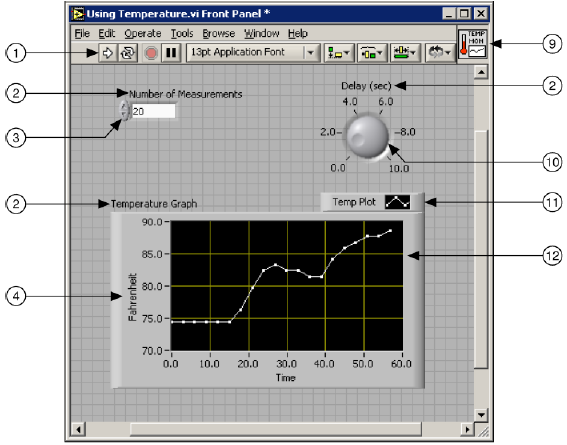This screenshot has width=567, height=445.
Task: Open the Browse menu
Action: (219, 34)
